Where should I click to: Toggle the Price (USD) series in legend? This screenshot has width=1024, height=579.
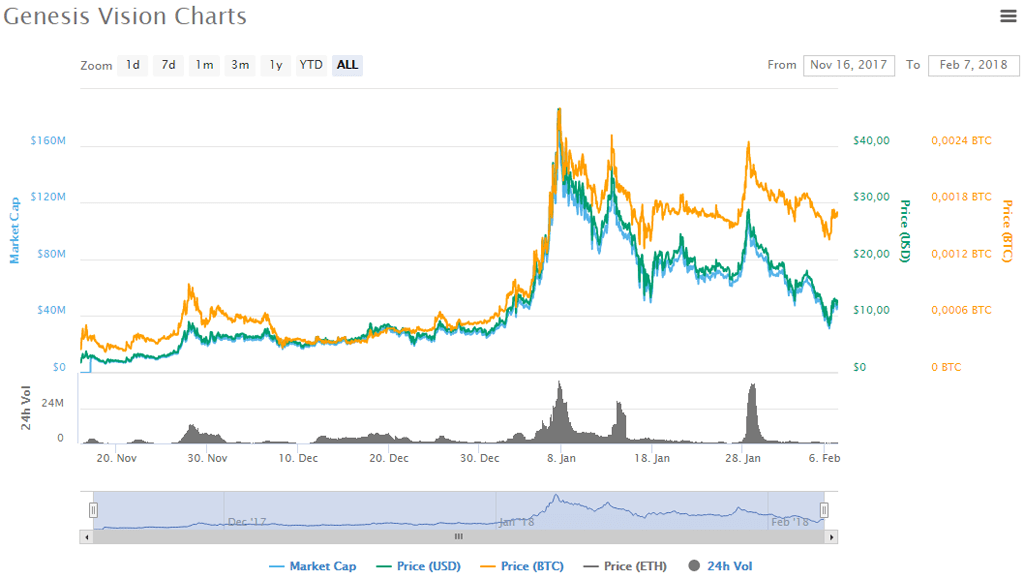pos(419,566)
